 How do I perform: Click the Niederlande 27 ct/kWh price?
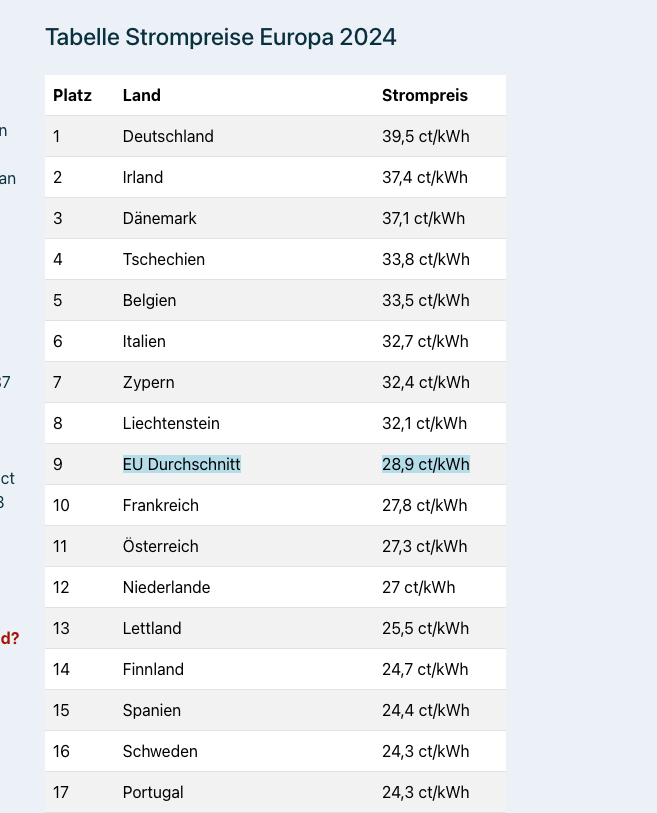418,587
